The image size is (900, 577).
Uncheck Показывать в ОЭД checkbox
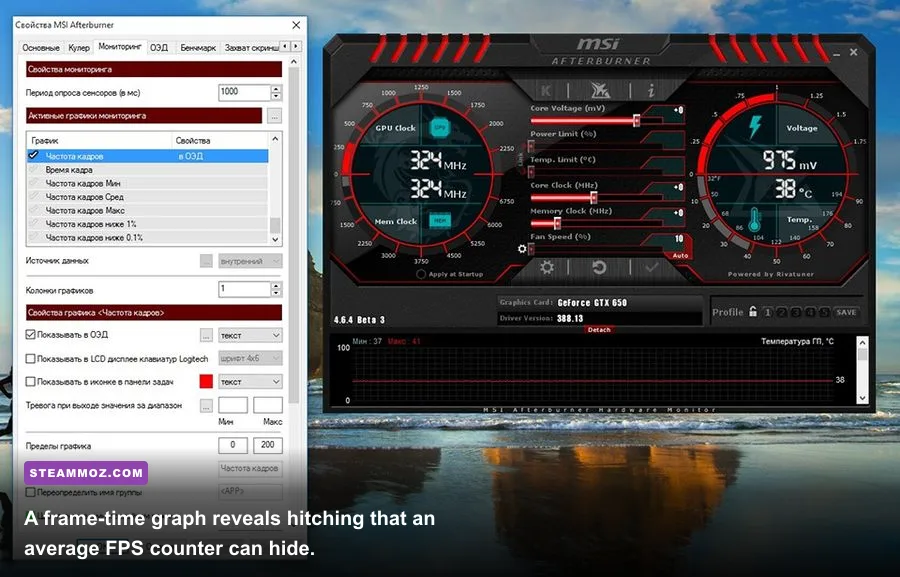coord(30,334)
